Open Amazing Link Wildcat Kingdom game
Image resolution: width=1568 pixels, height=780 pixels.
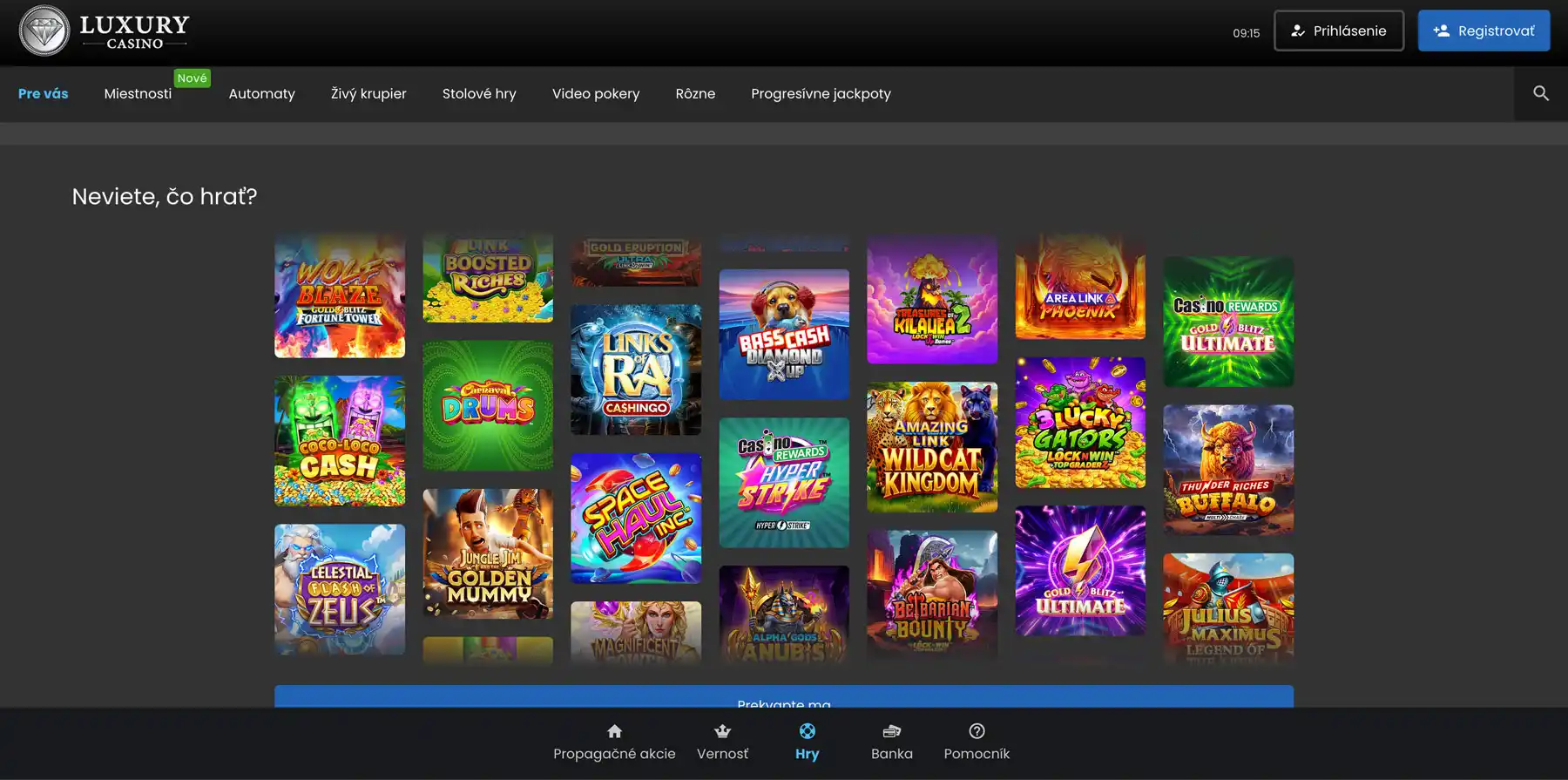[932, 447]
